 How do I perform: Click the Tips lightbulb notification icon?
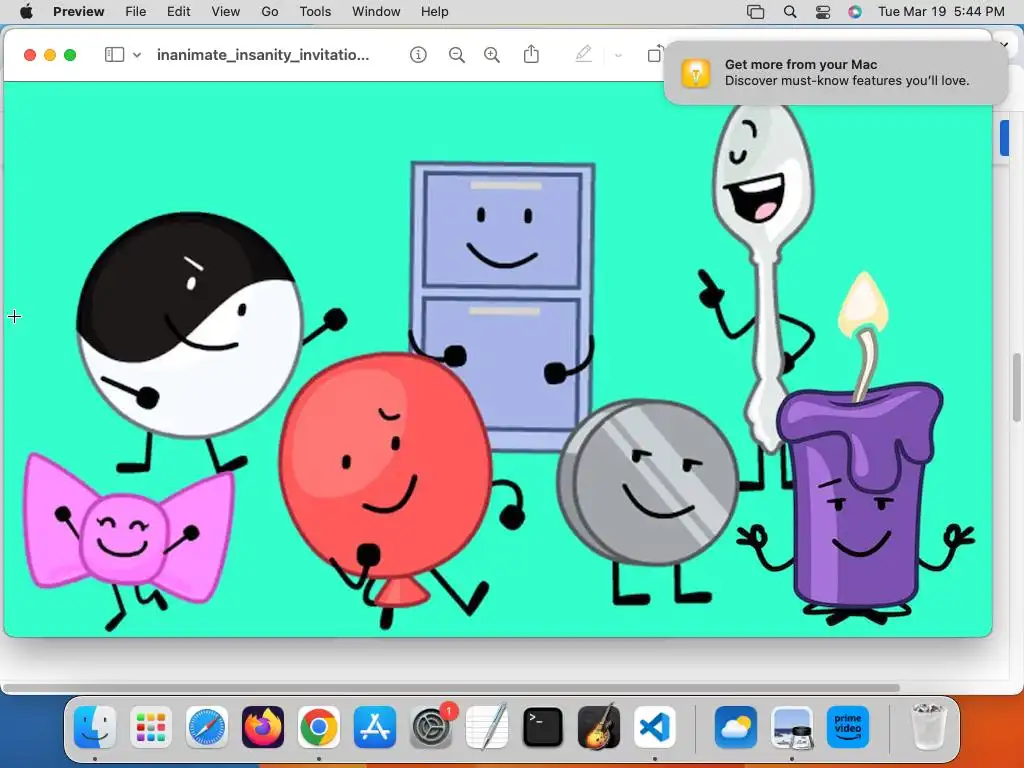coord(696,73)
